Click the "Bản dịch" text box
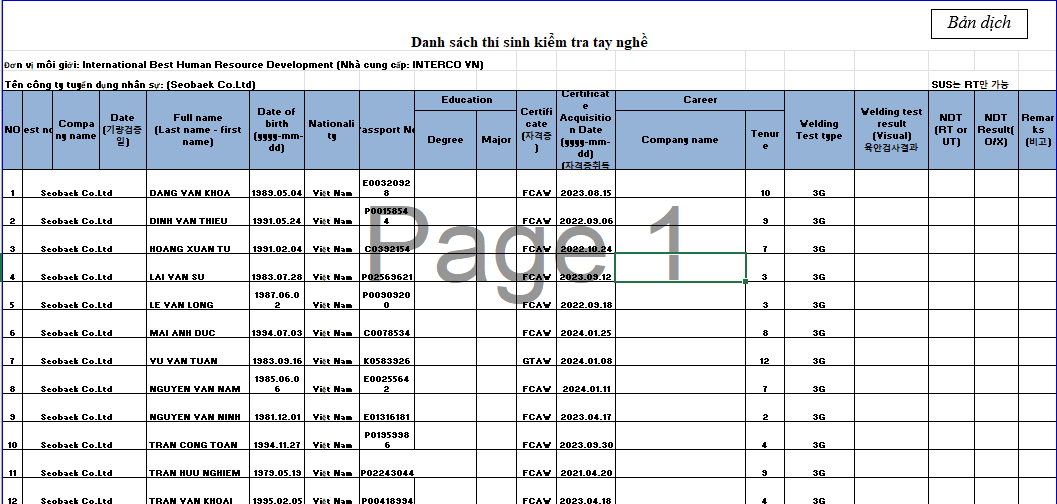 (979, 24)
